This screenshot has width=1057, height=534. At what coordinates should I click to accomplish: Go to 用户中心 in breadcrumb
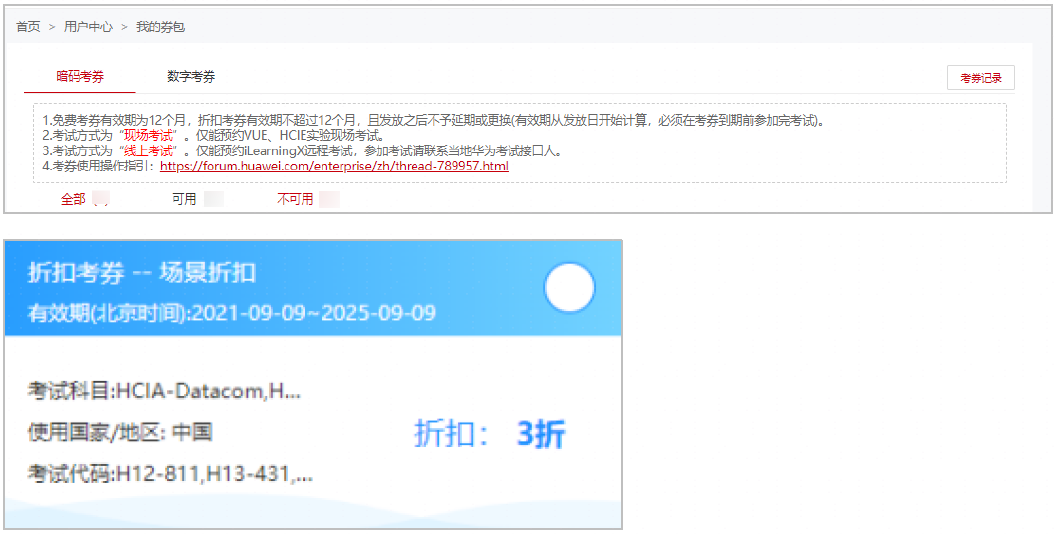coord(88,27)
